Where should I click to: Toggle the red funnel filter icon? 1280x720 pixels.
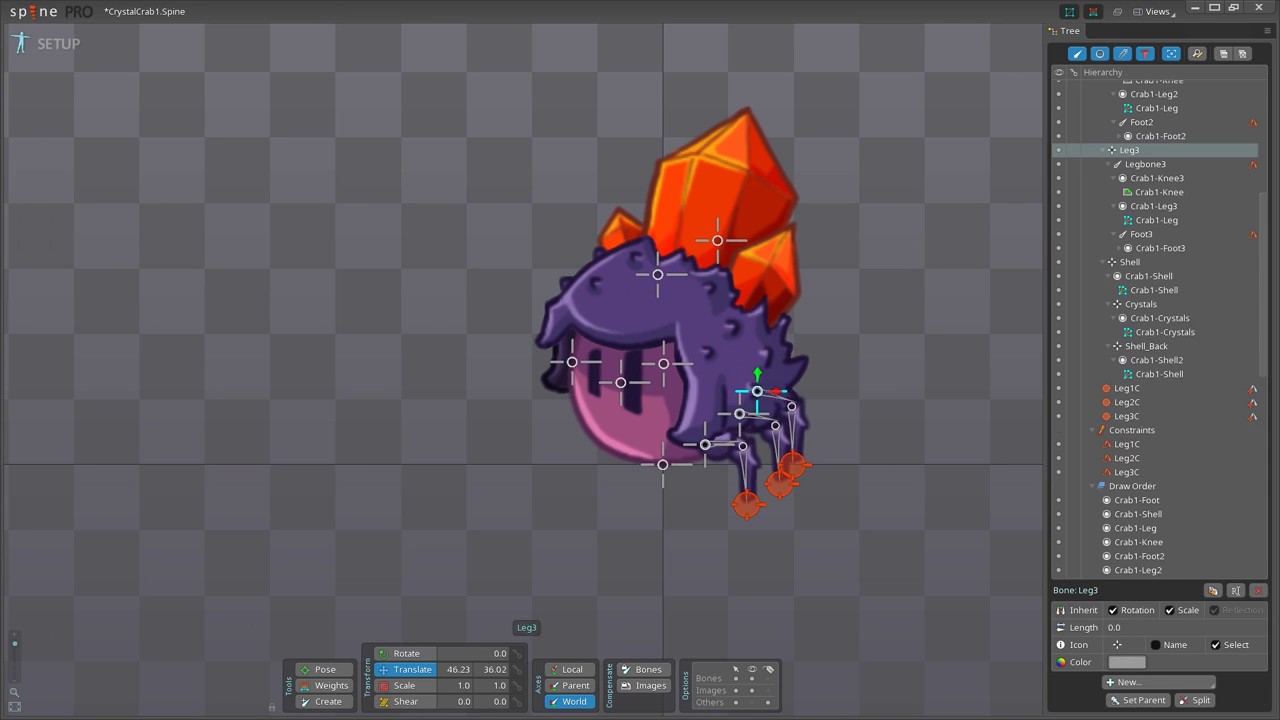1146,54
